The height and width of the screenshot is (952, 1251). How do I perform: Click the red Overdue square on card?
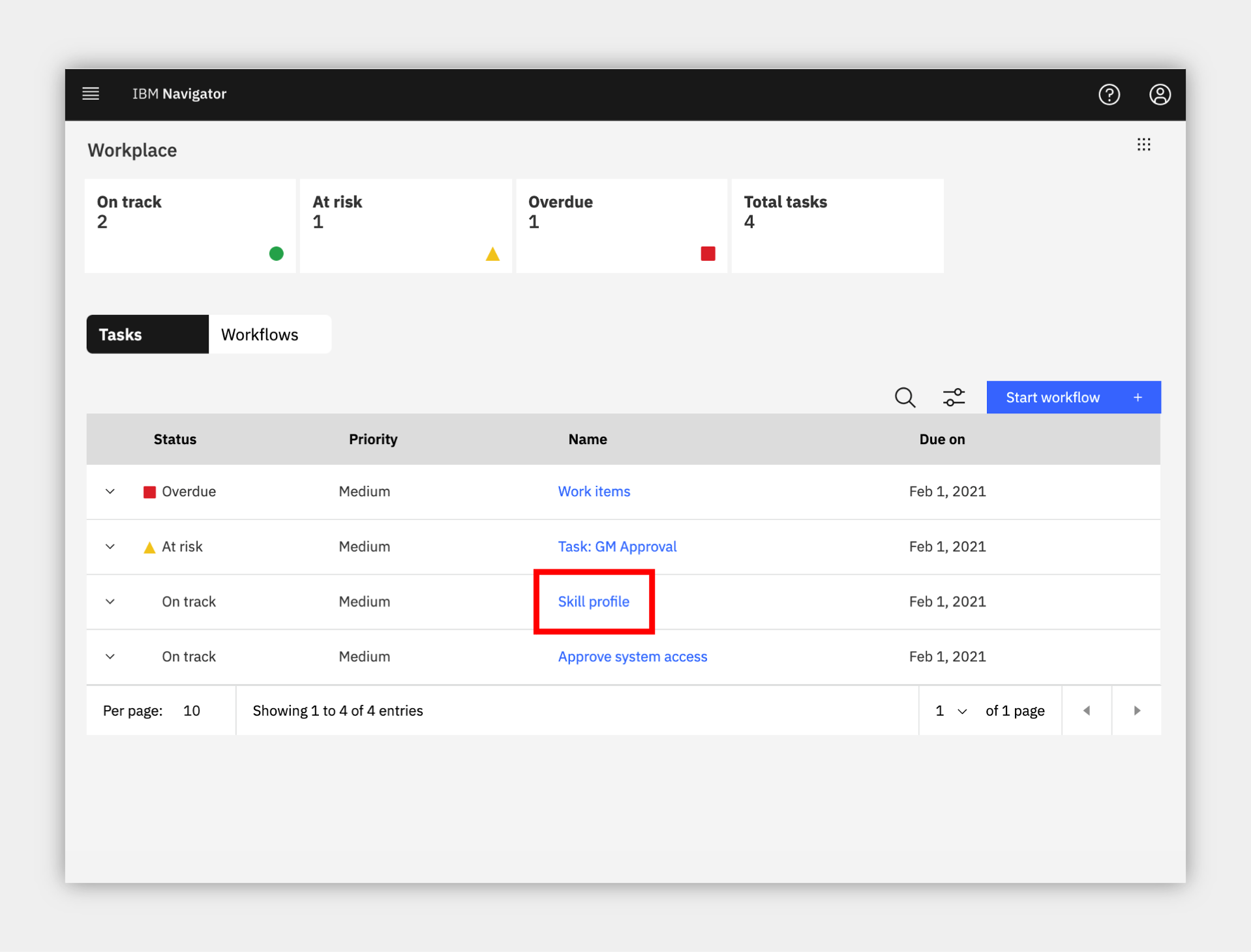[x=708, y=253]
